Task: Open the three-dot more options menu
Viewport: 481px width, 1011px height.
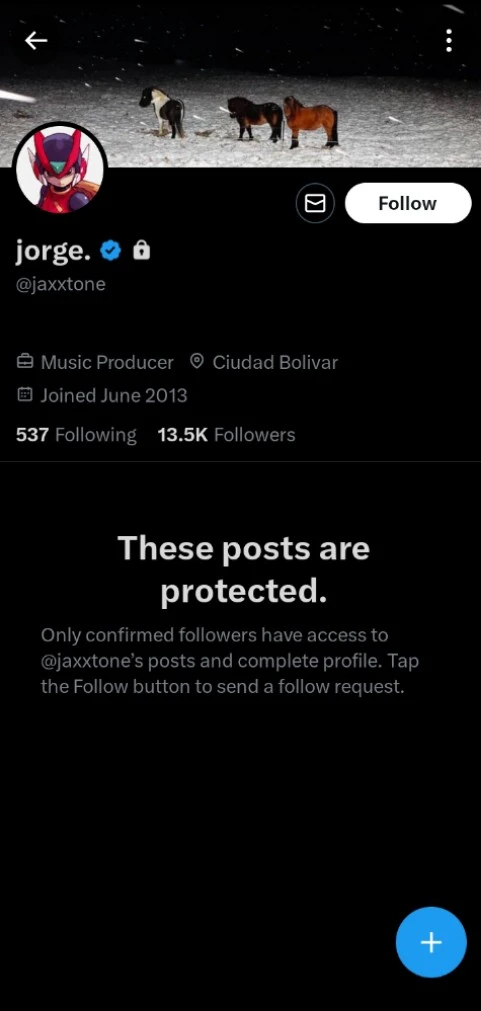Action: click(x=449, y=41)
